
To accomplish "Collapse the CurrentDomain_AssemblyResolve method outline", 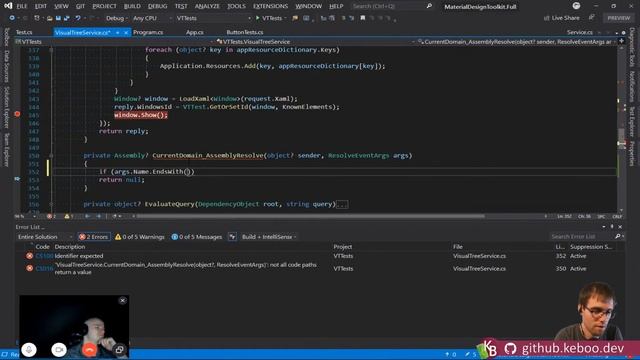I will click(x=51, y=156).
